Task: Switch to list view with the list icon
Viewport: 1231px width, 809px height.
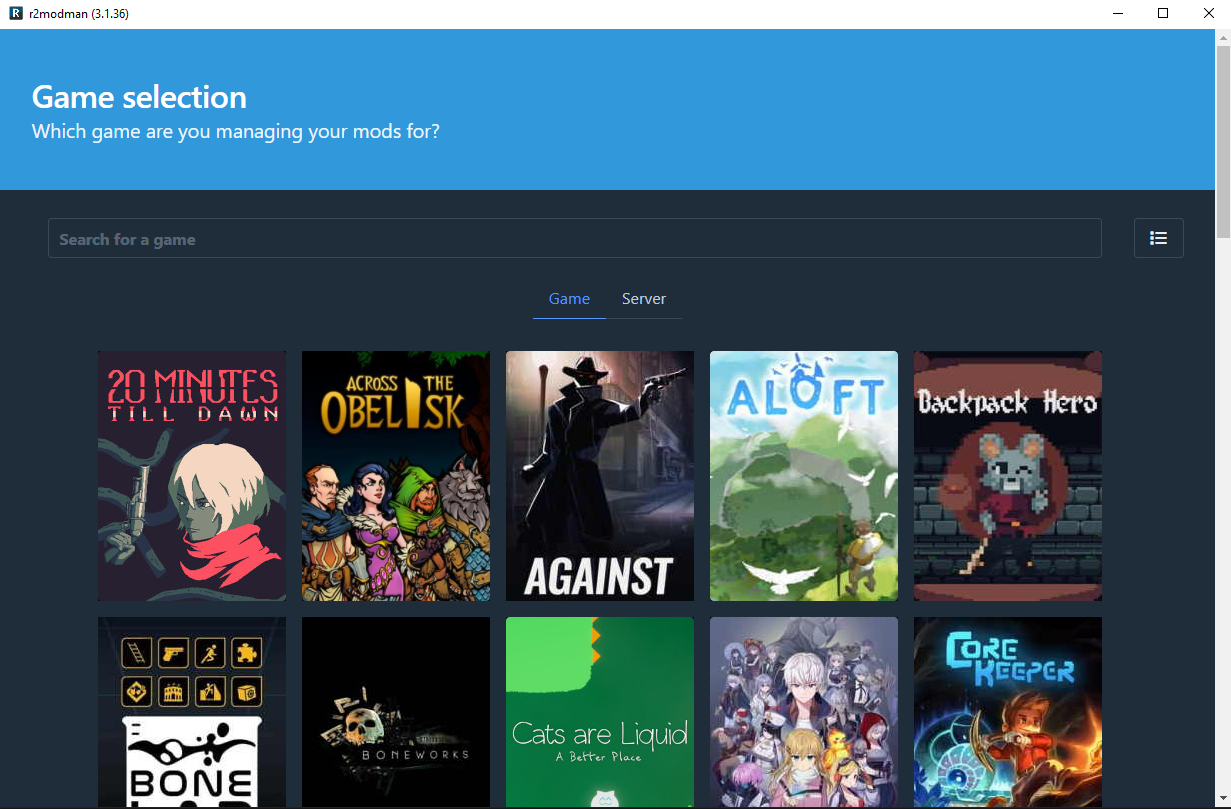Action: 1158,238
